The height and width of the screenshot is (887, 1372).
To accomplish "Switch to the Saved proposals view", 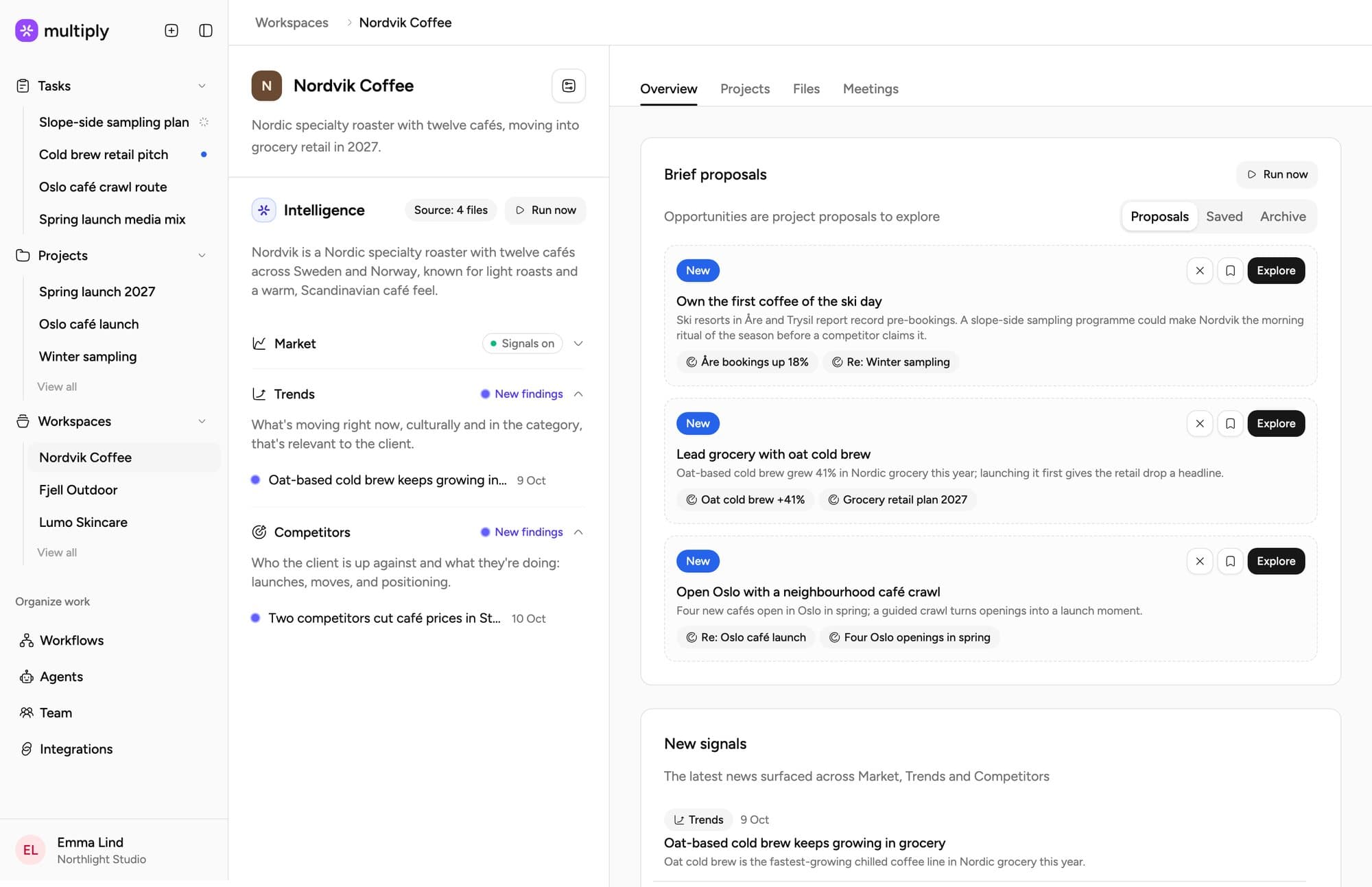I will [1225, 216].
